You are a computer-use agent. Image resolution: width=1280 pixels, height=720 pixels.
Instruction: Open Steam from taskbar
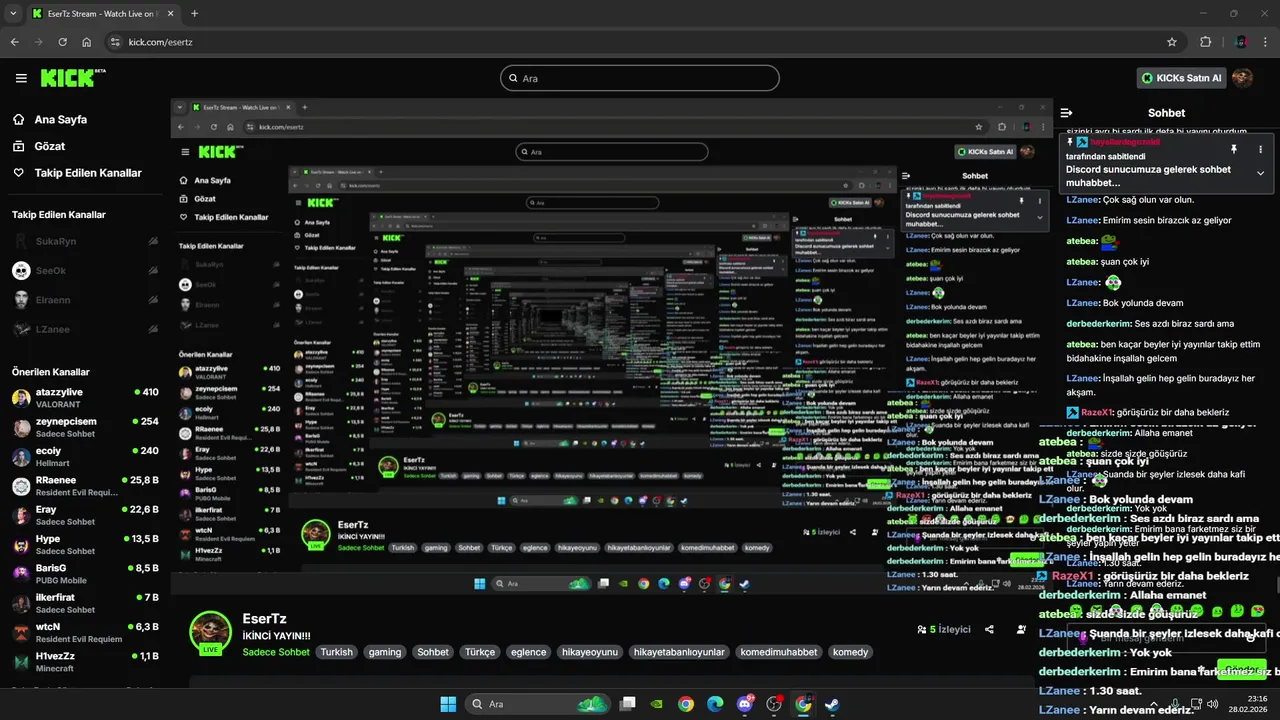click(x=832, y=704)
